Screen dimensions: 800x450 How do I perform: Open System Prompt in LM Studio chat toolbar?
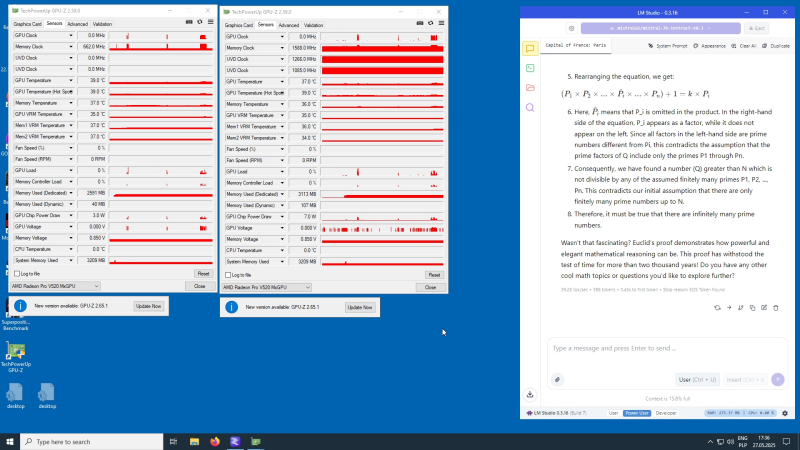point(668,46)
